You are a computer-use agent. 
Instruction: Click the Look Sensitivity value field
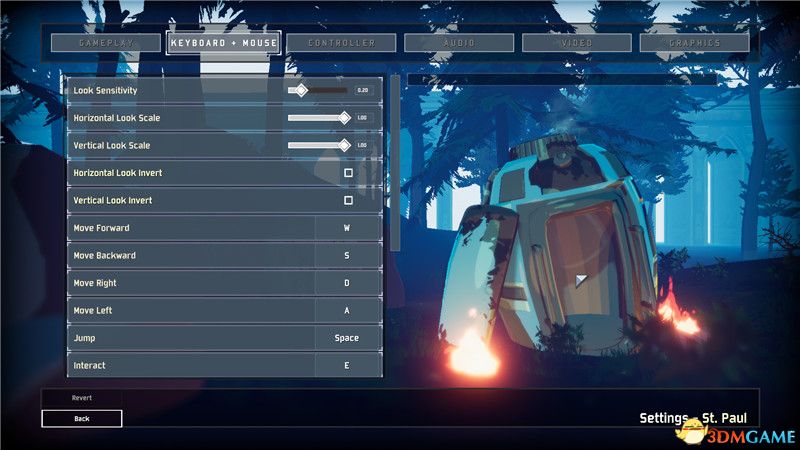coord(363,90)
